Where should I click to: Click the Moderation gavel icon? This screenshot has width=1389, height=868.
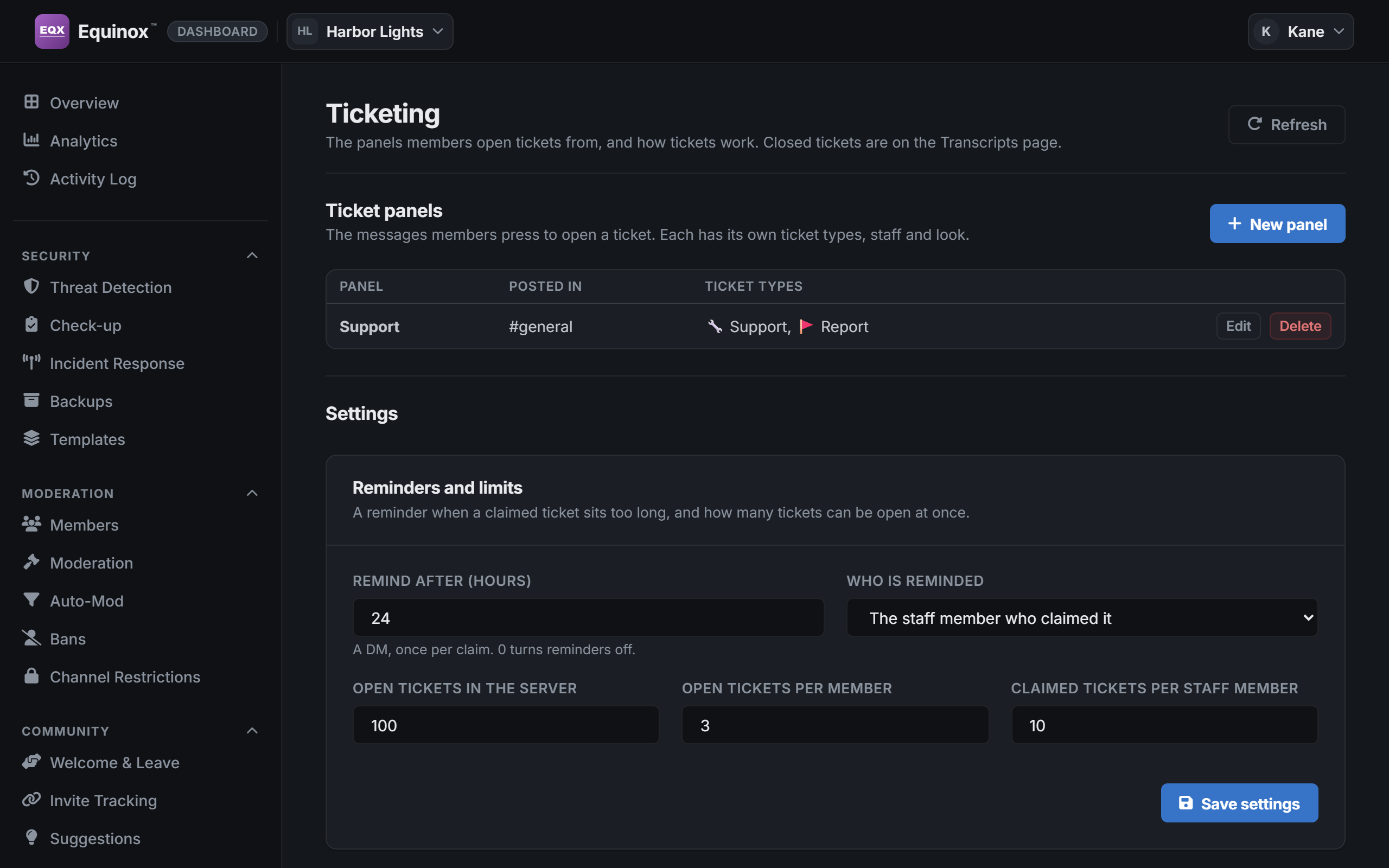pos(31,561)
